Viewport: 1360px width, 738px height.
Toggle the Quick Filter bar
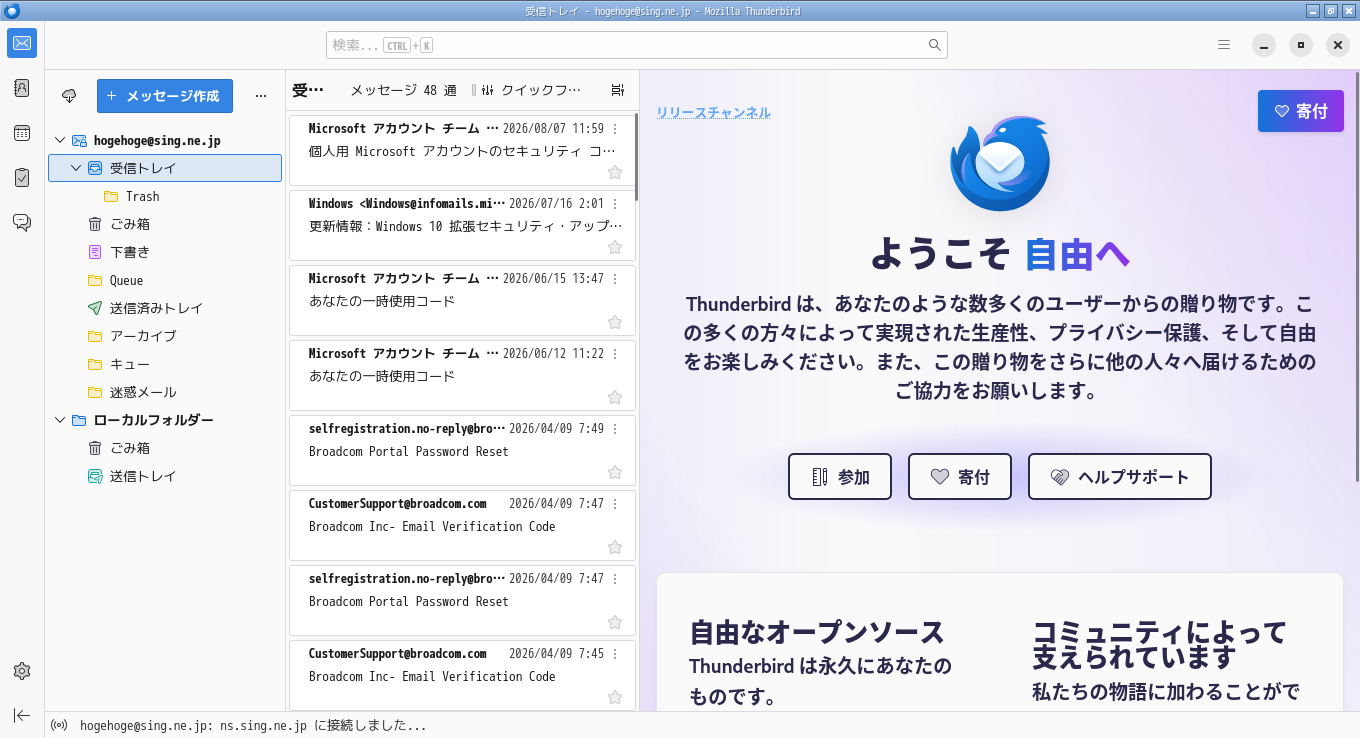pos(530,90)
